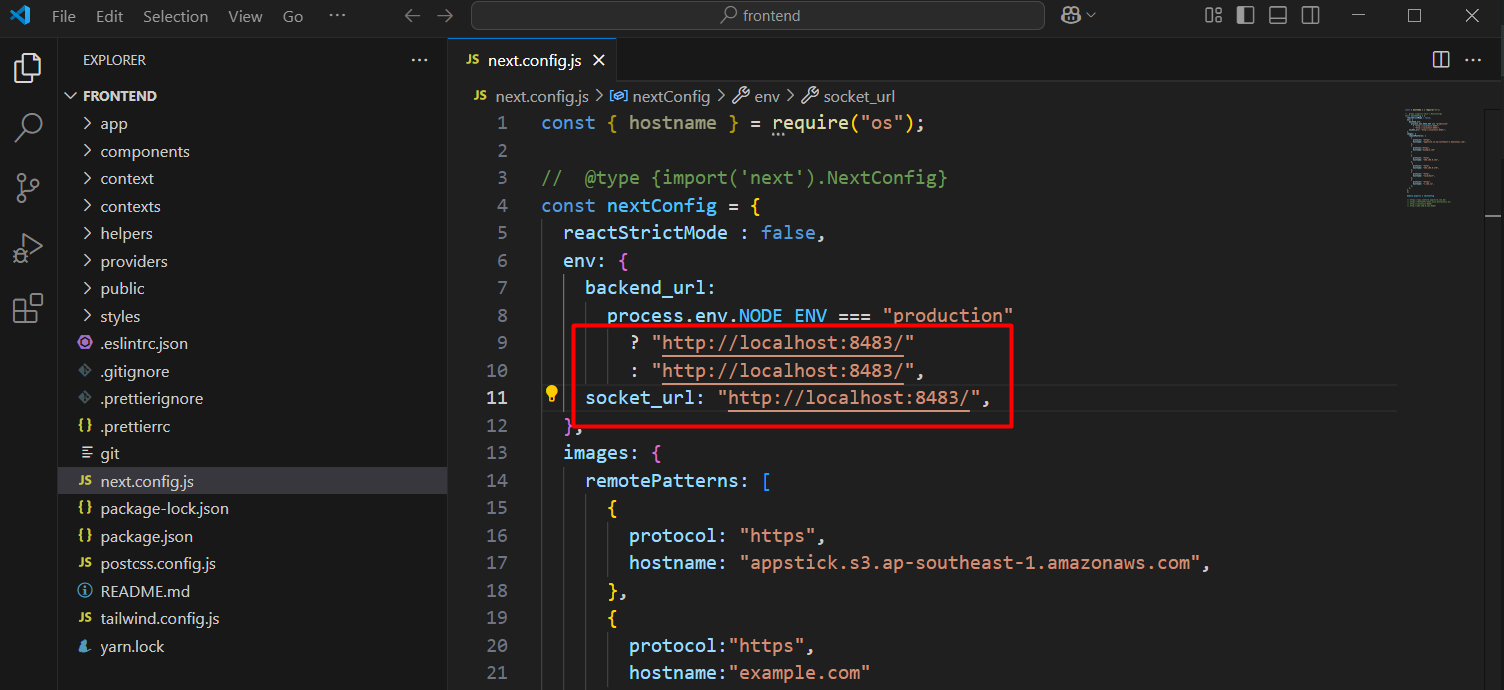Click the localhost URL on line 9

[783, 343]
